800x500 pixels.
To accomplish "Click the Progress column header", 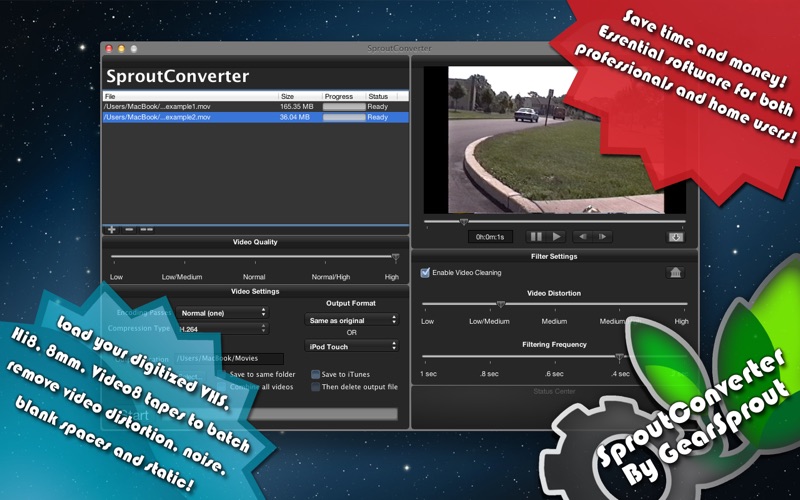I will point(344,96).
